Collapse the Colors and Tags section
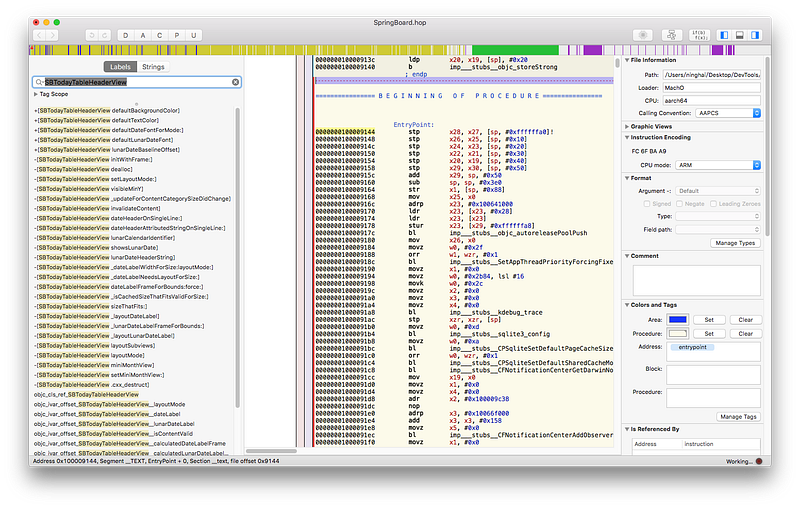Screen dimensions: 800x508 click(x=627, y=305)
